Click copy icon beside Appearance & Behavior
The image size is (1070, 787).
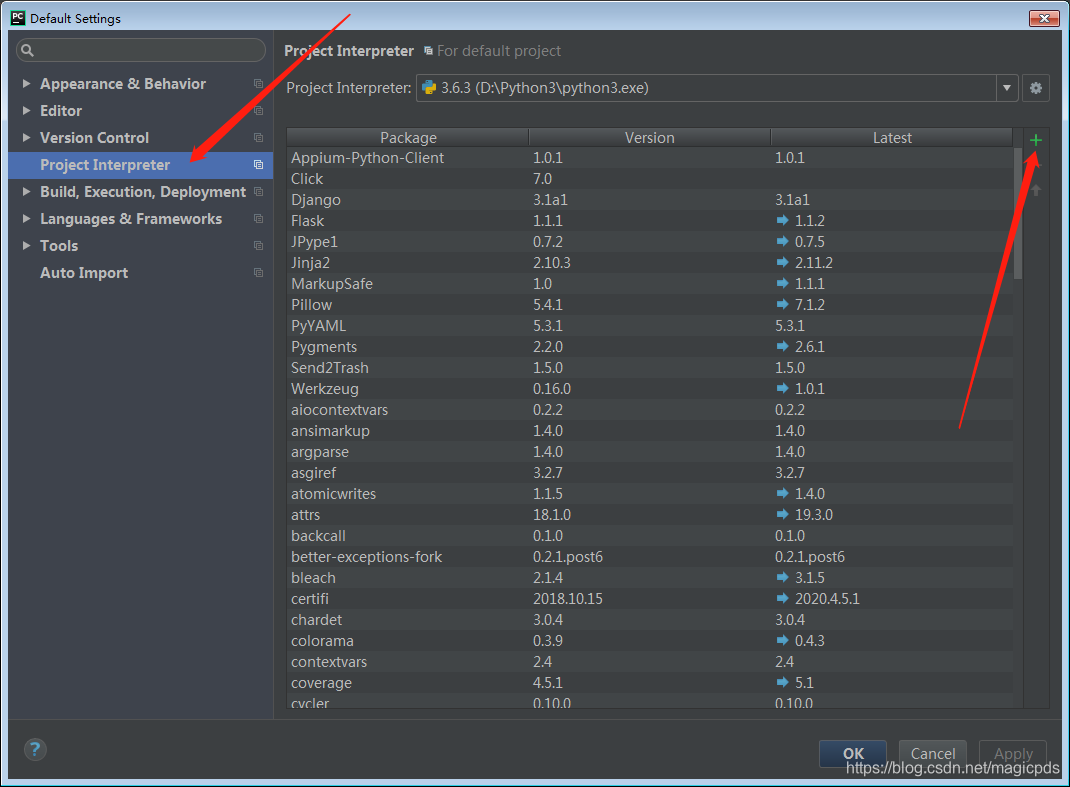[x=259, y=84]
